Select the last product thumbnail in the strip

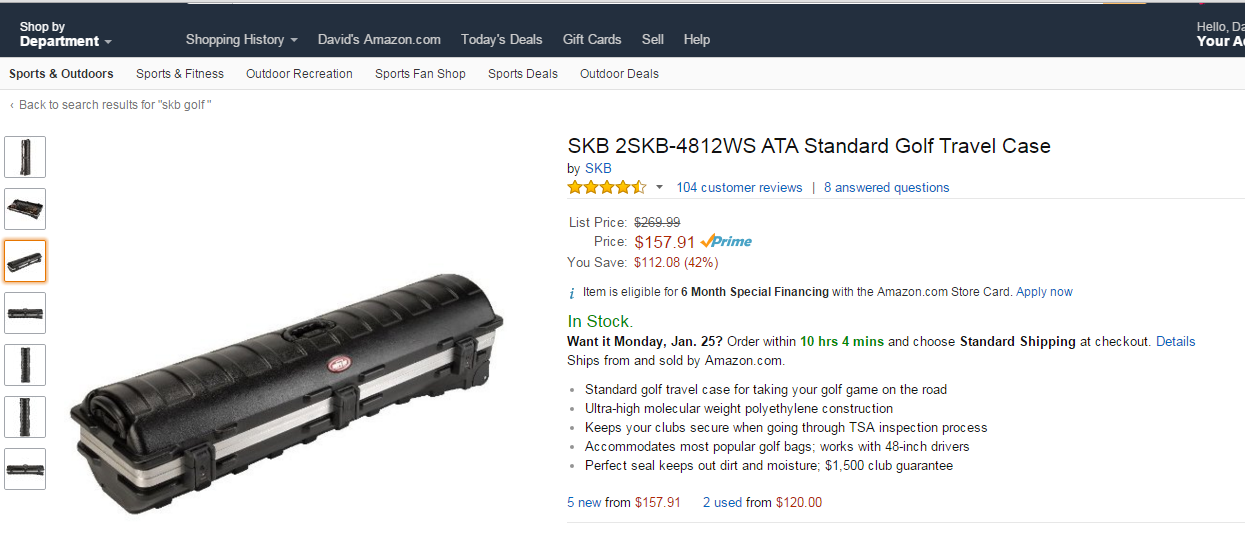(25, 469)
